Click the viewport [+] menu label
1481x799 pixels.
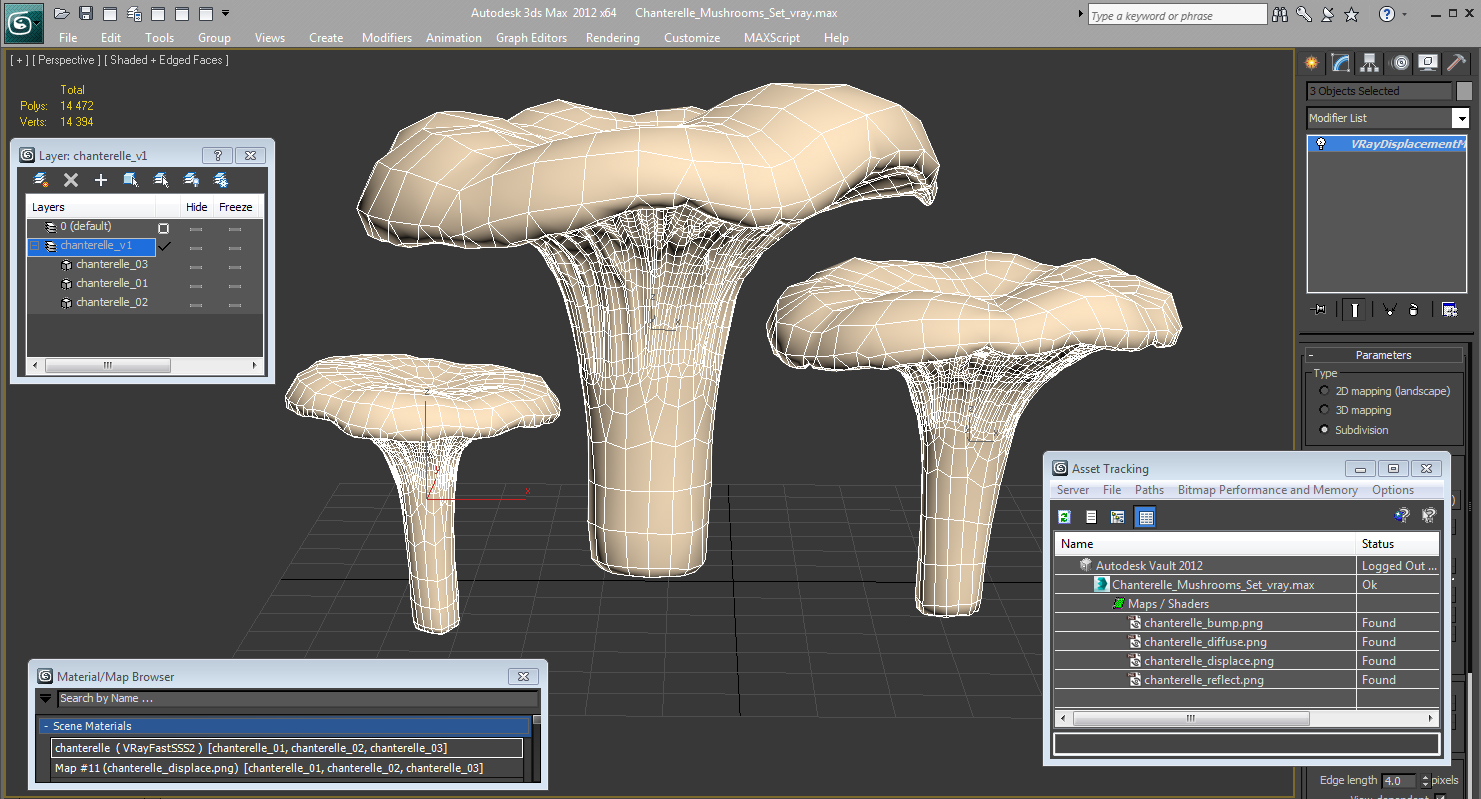19,60
